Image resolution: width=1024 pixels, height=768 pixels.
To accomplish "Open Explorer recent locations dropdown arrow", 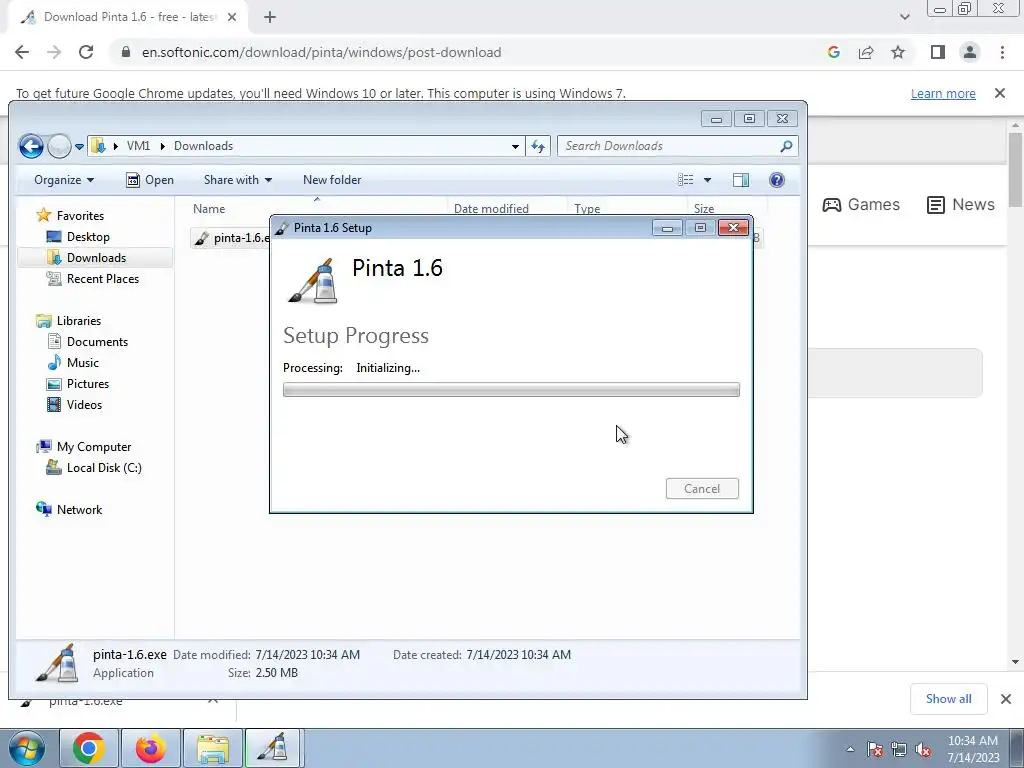I will [x=79, y=146].
